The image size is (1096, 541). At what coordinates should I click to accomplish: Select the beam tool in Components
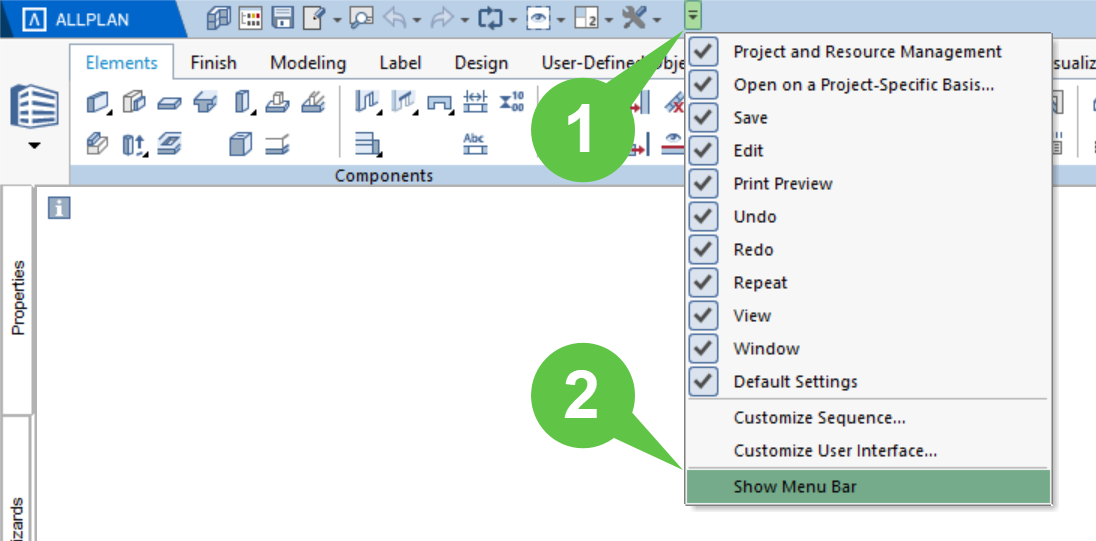pyautogui.click(x=205, y=103)
